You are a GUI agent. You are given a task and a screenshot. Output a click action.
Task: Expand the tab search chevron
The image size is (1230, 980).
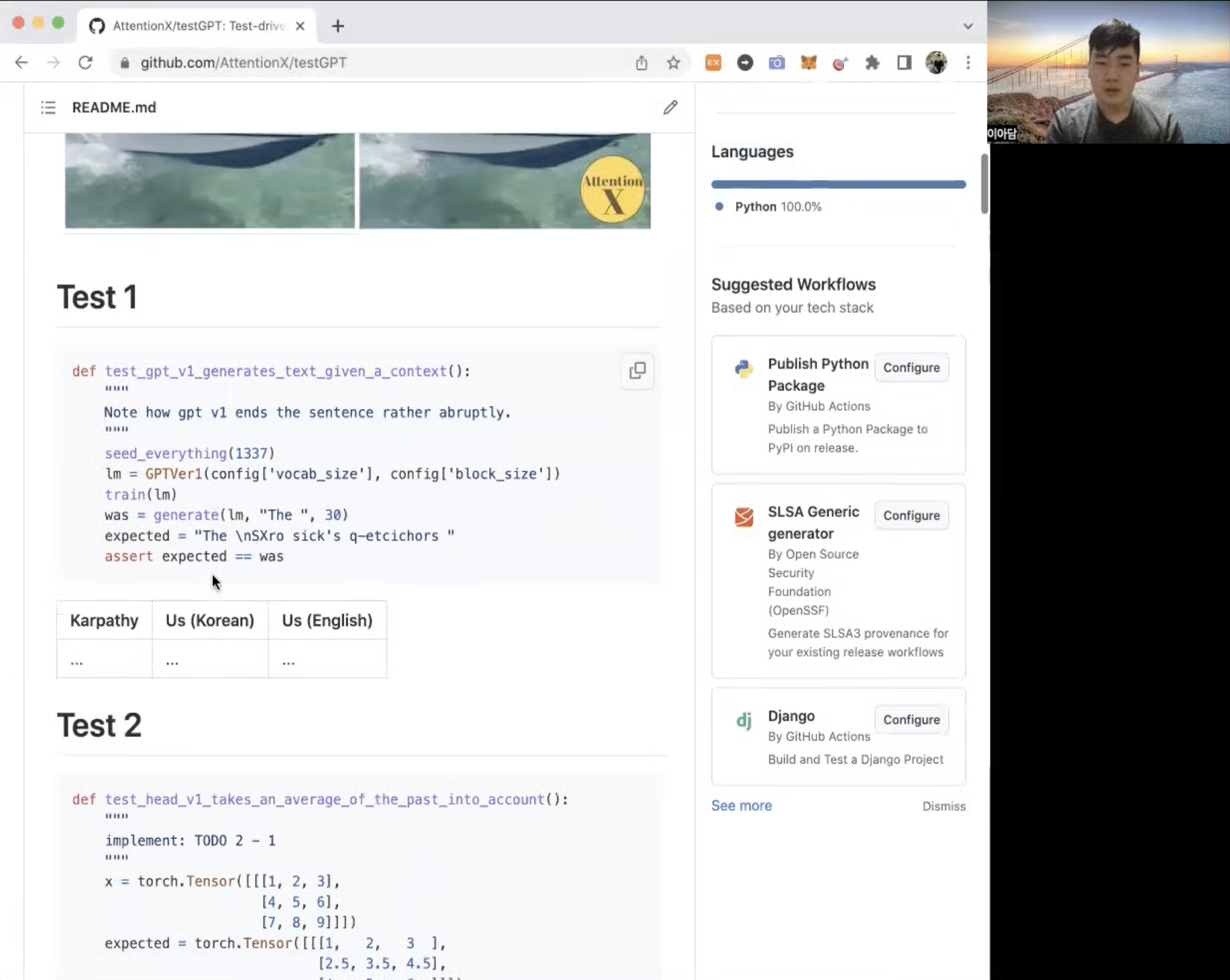[968, 26]
